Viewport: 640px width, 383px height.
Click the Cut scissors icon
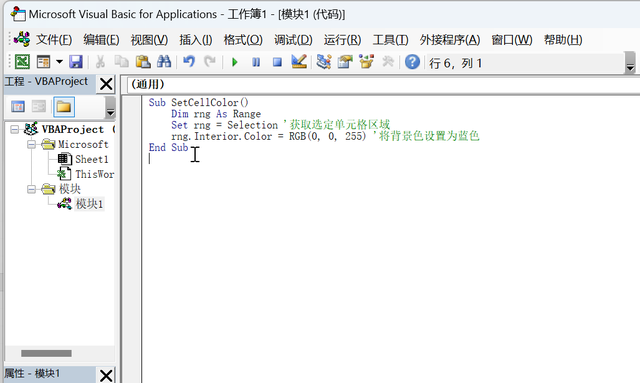100,62
